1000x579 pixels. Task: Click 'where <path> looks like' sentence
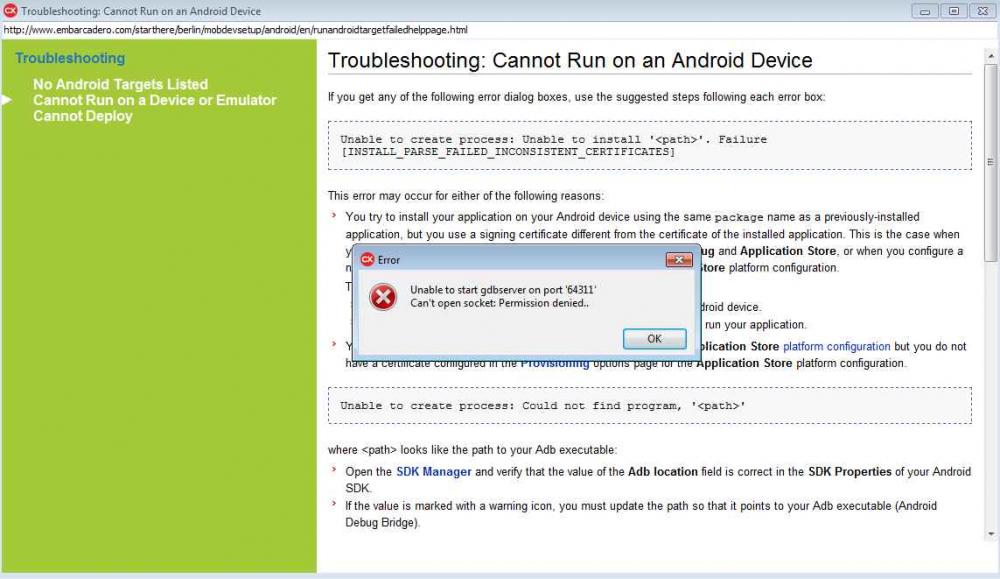click(473, 450)
